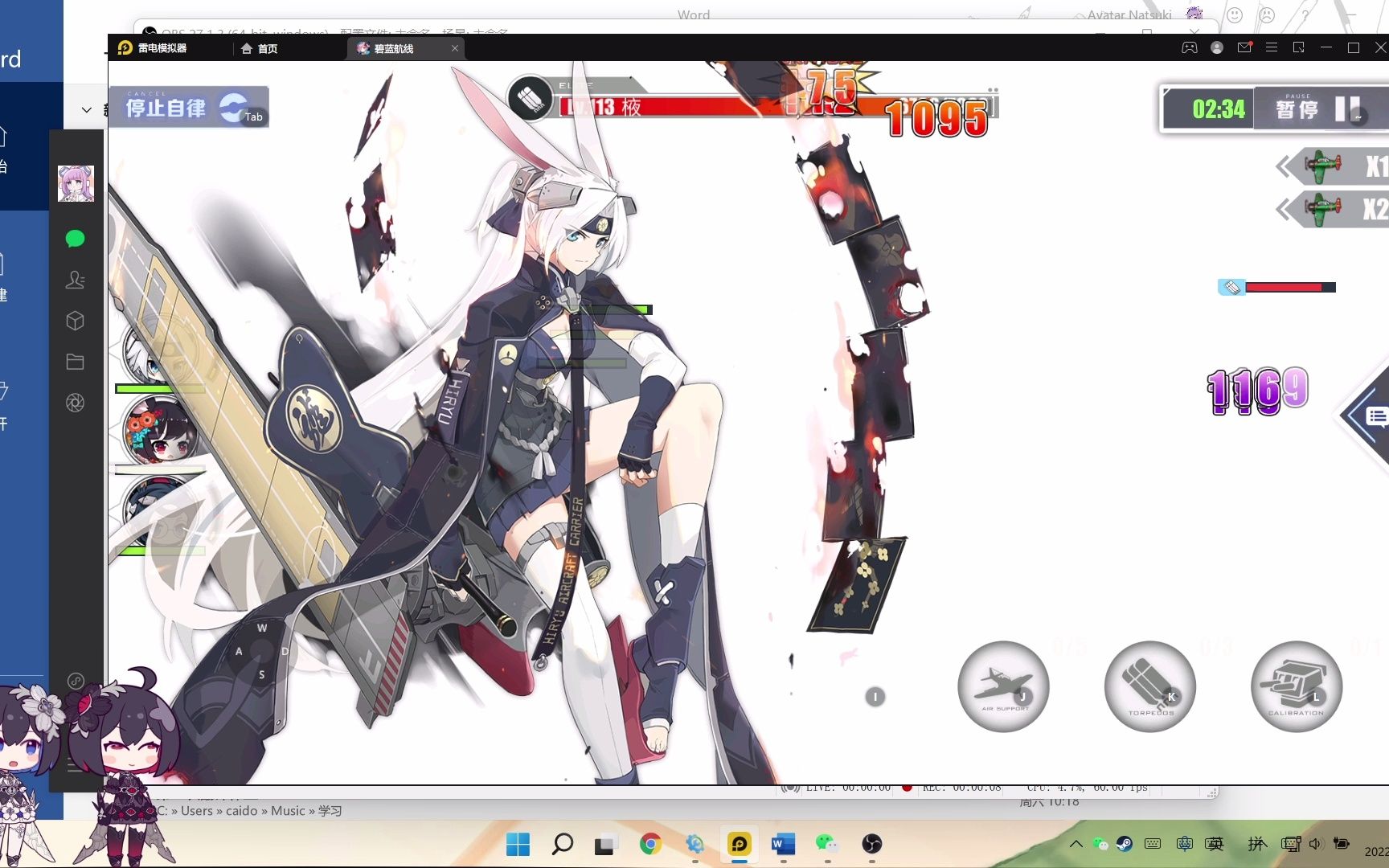The image size is (1389, 868).
Task: Toggle 停止自律 auto-battle button
Action: [188, 107]
